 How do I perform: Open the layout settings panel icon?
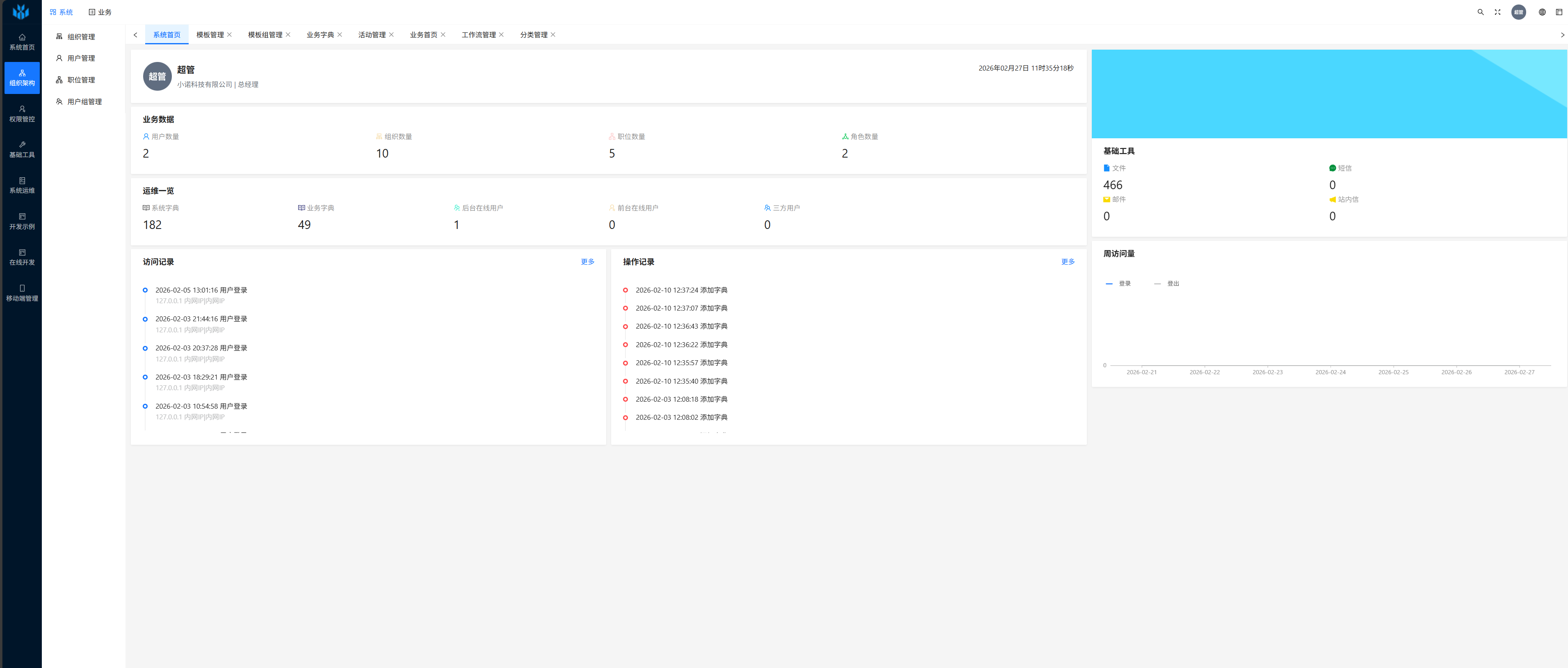pyautogui.click(x=1559, y=12)
